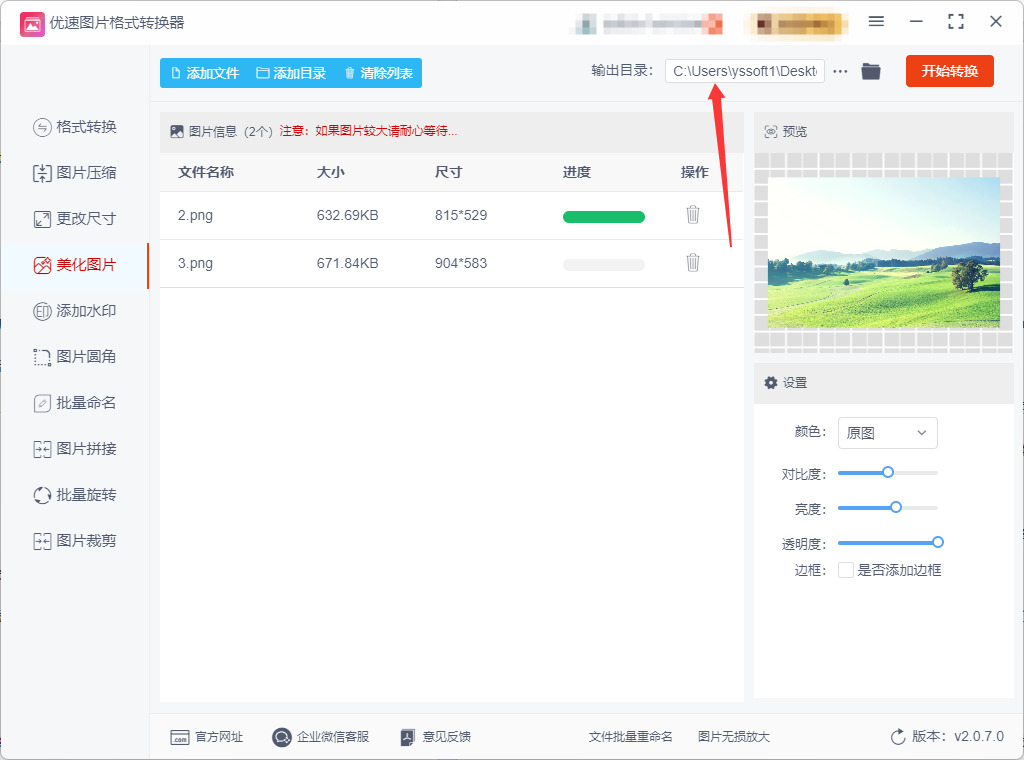Click 添加目录 add folder button
Screen dimensions: 1024x760
pyautogui.click(x=291, y=73)
